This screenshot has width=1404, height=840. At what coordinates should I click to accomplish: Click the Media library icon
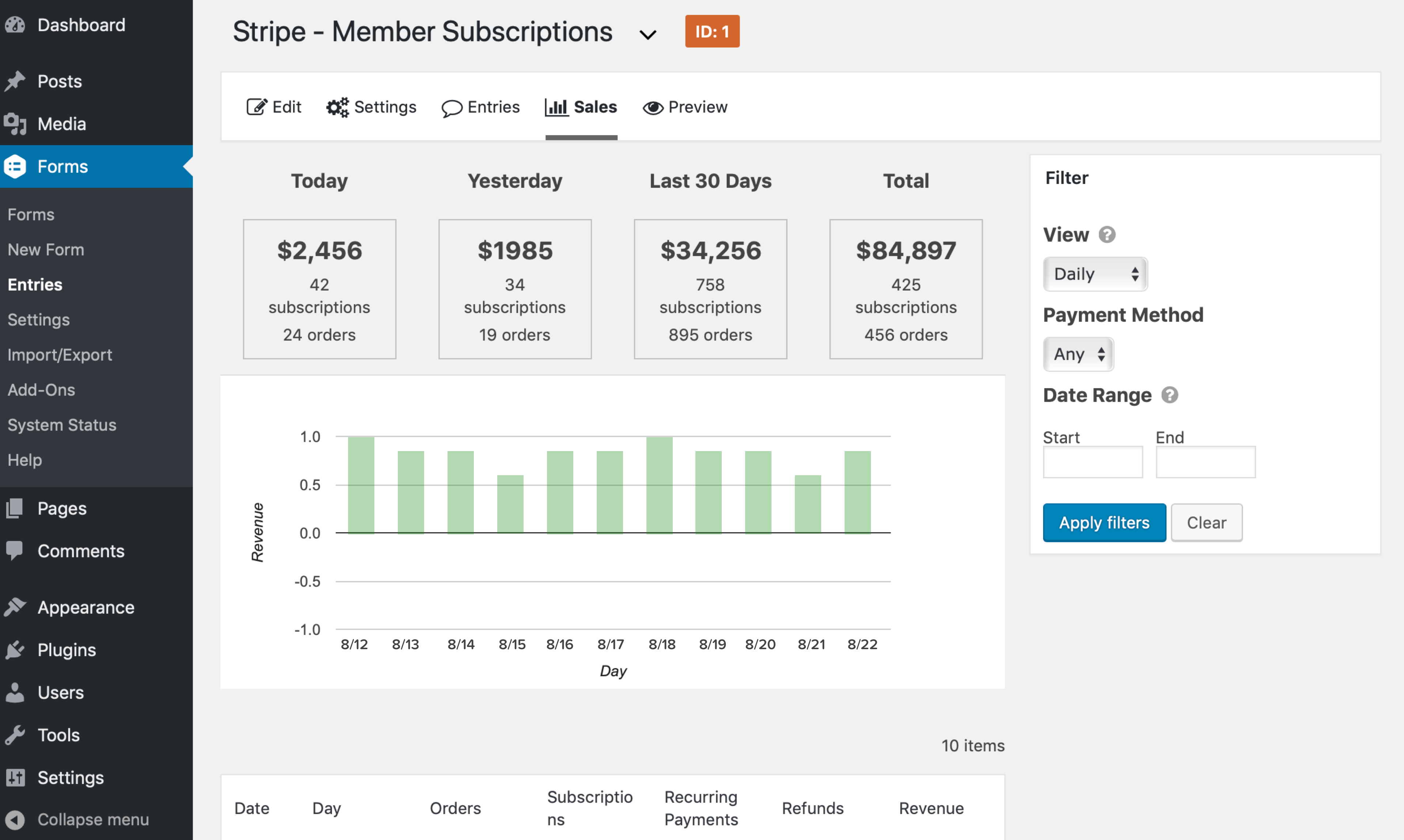point(15,124)
